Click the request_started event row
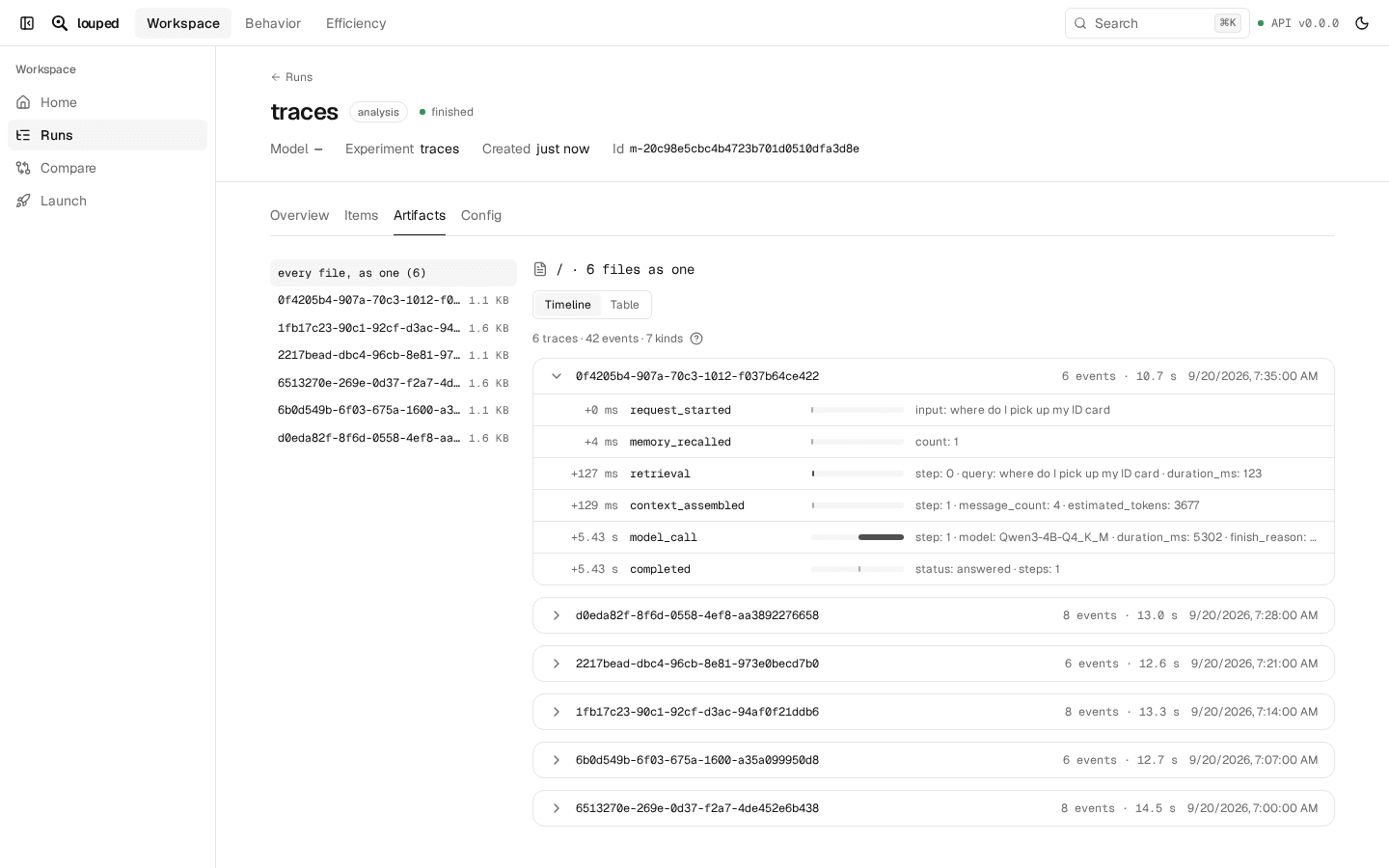The image size is (1389, 868). pyautogui.click(x=934, y=410)
